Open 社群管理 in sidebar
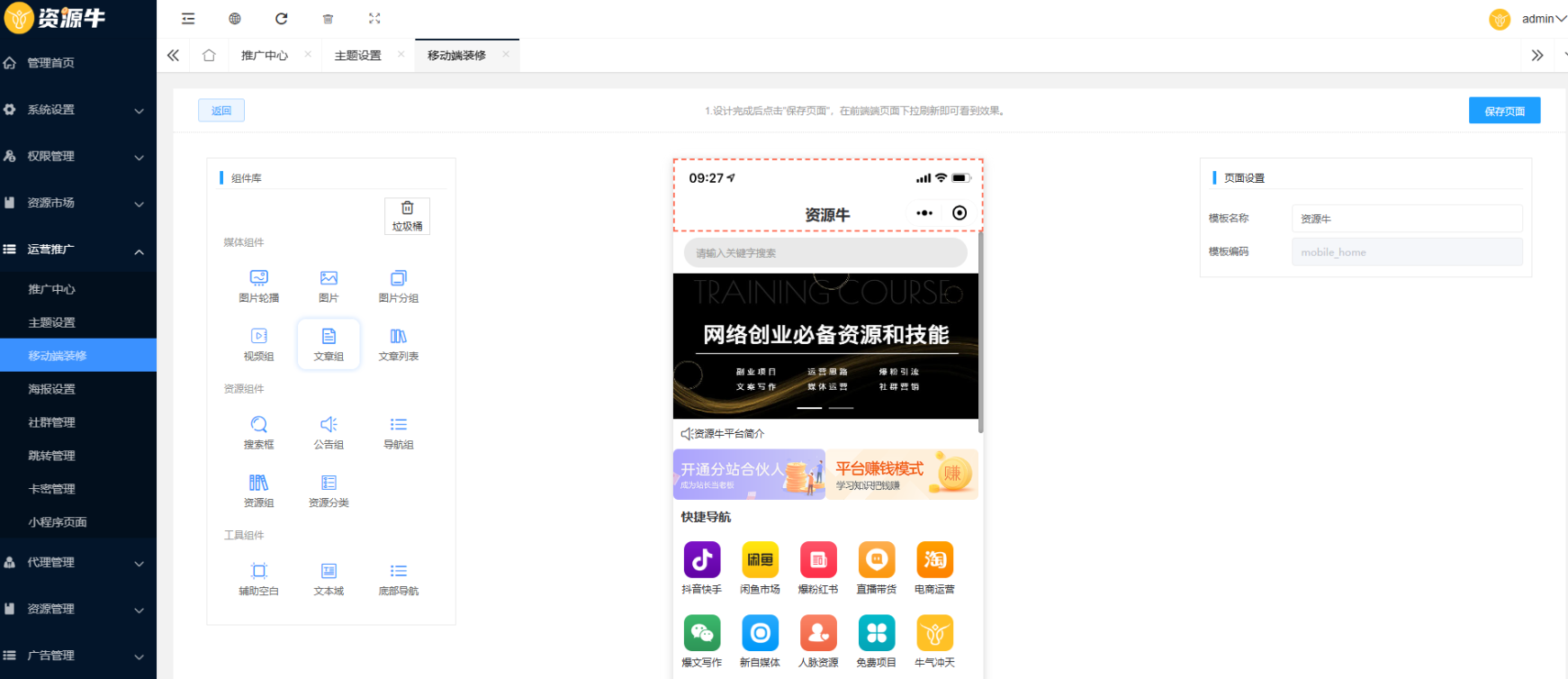 click(x=78, y=422)
